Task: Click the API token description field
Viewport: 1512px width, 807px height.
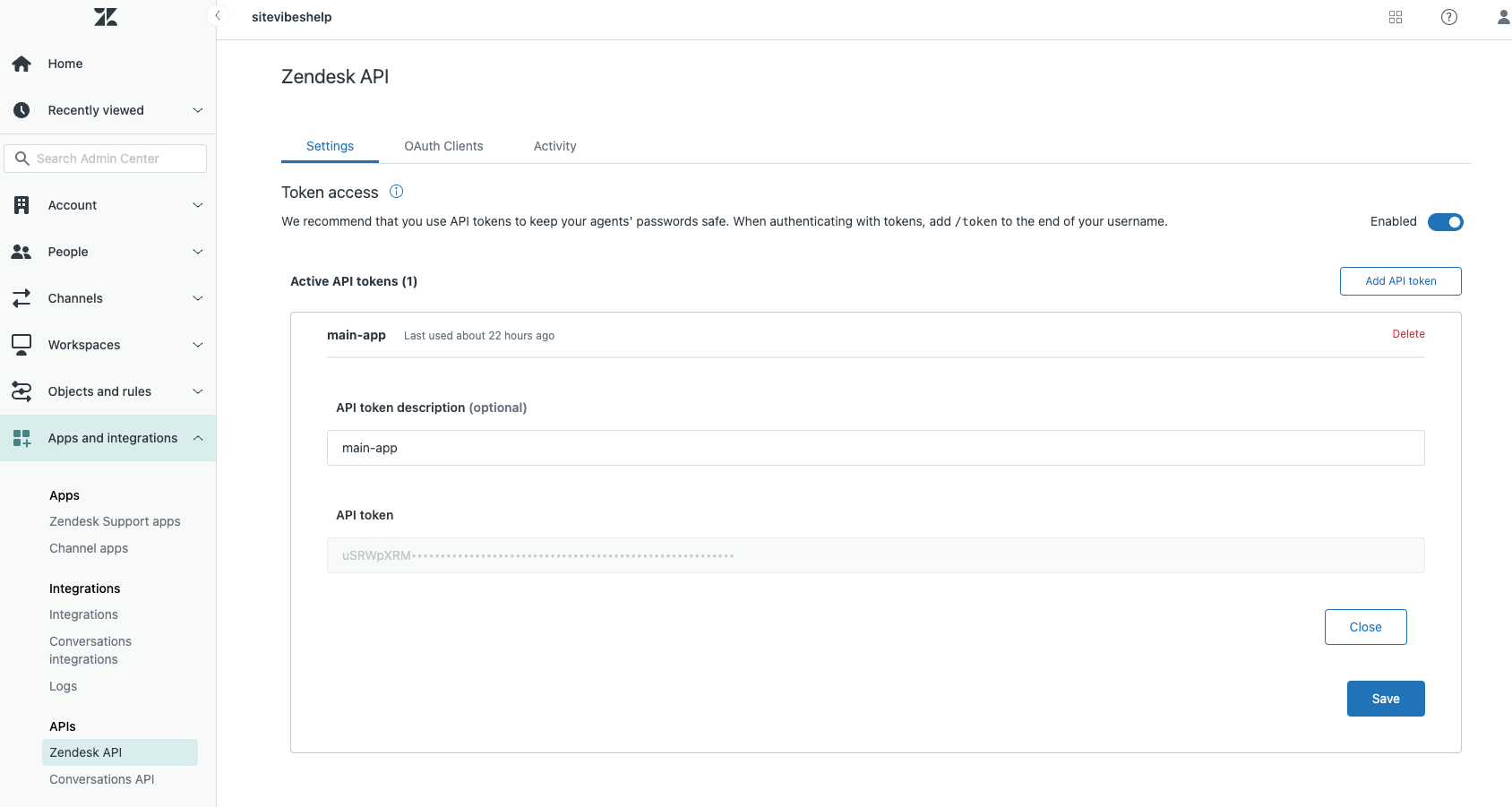Action: pos(875,448)
